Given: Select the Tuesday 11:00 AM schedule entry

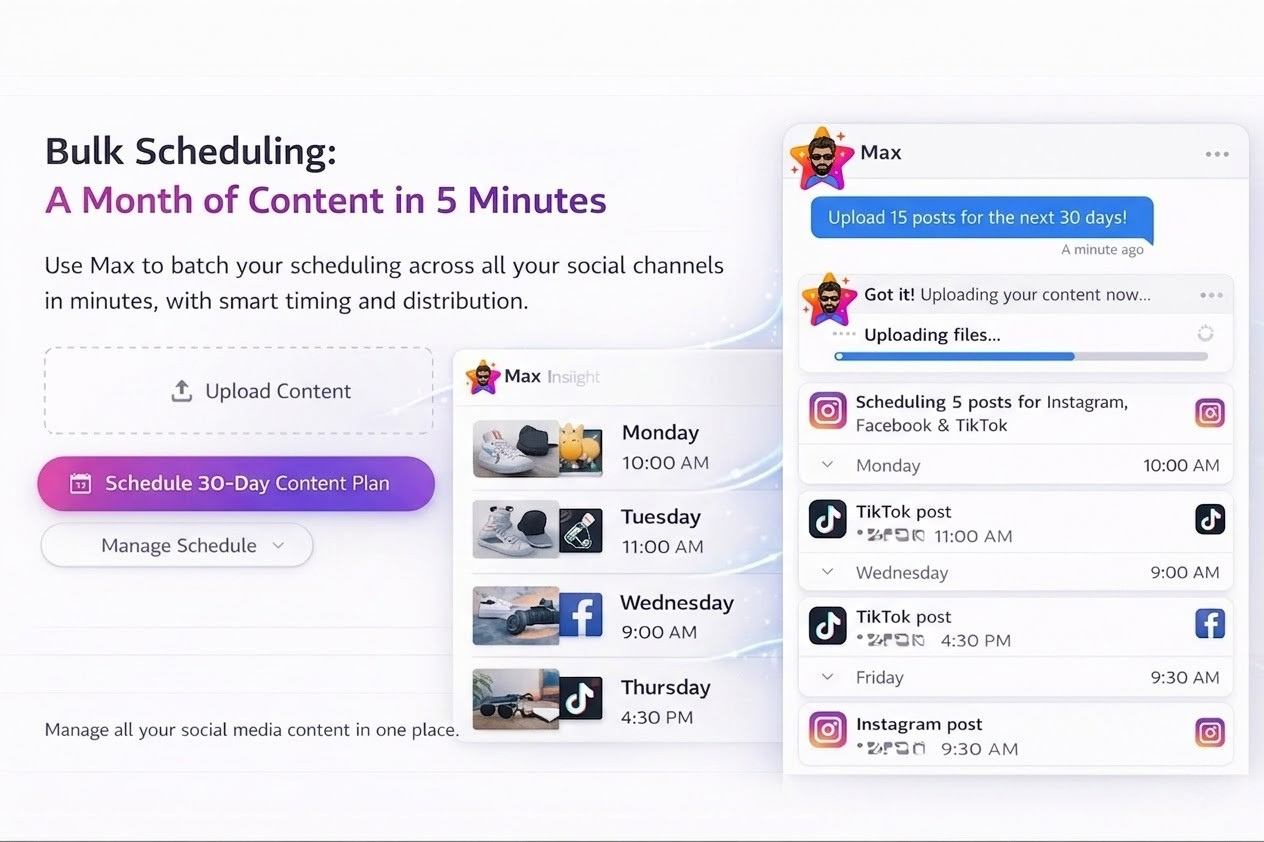Looking at the screenshot, I should [x=660, y=531].
